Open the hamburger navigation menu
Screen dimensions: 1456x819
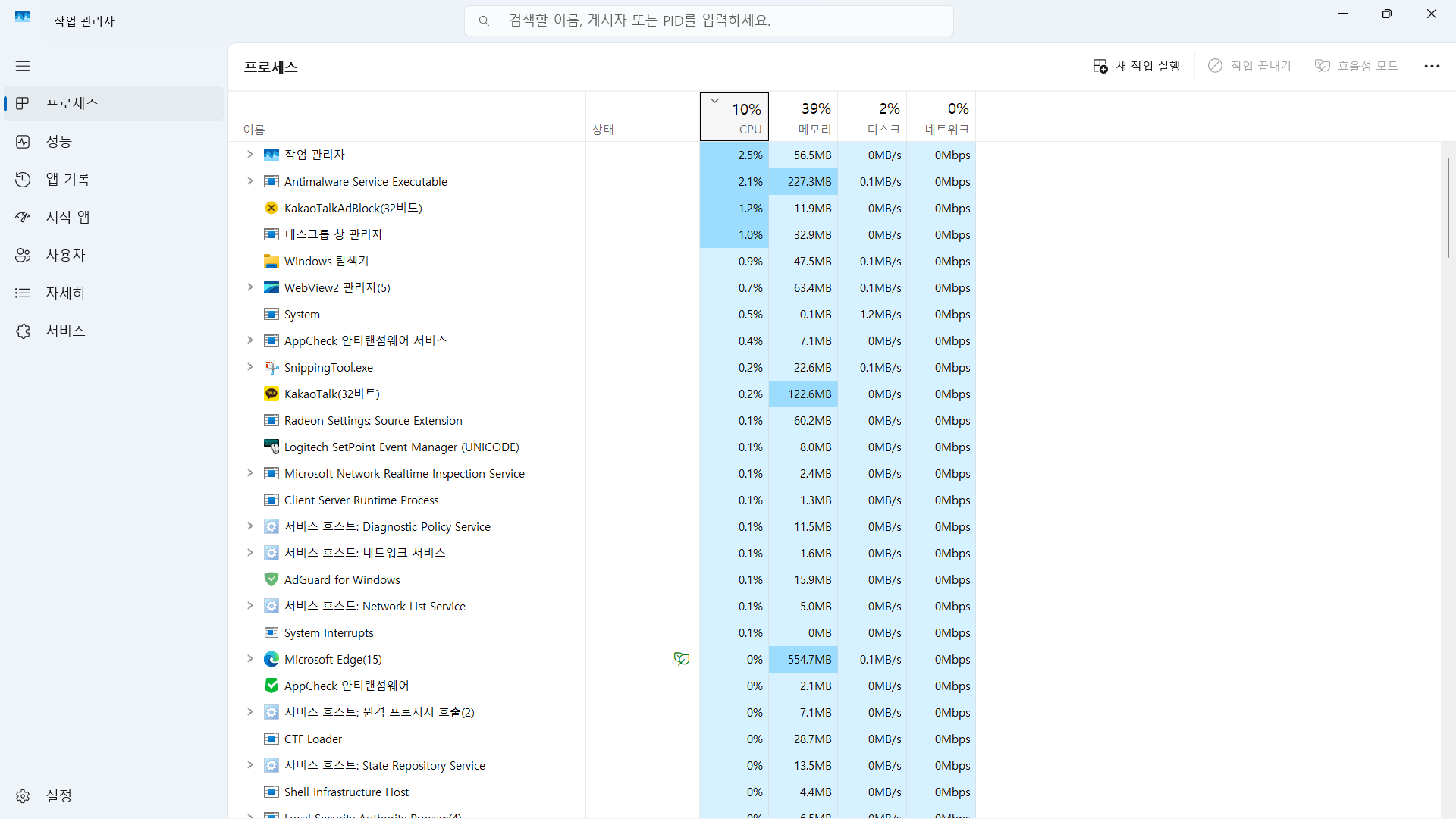tap(23, 66)
